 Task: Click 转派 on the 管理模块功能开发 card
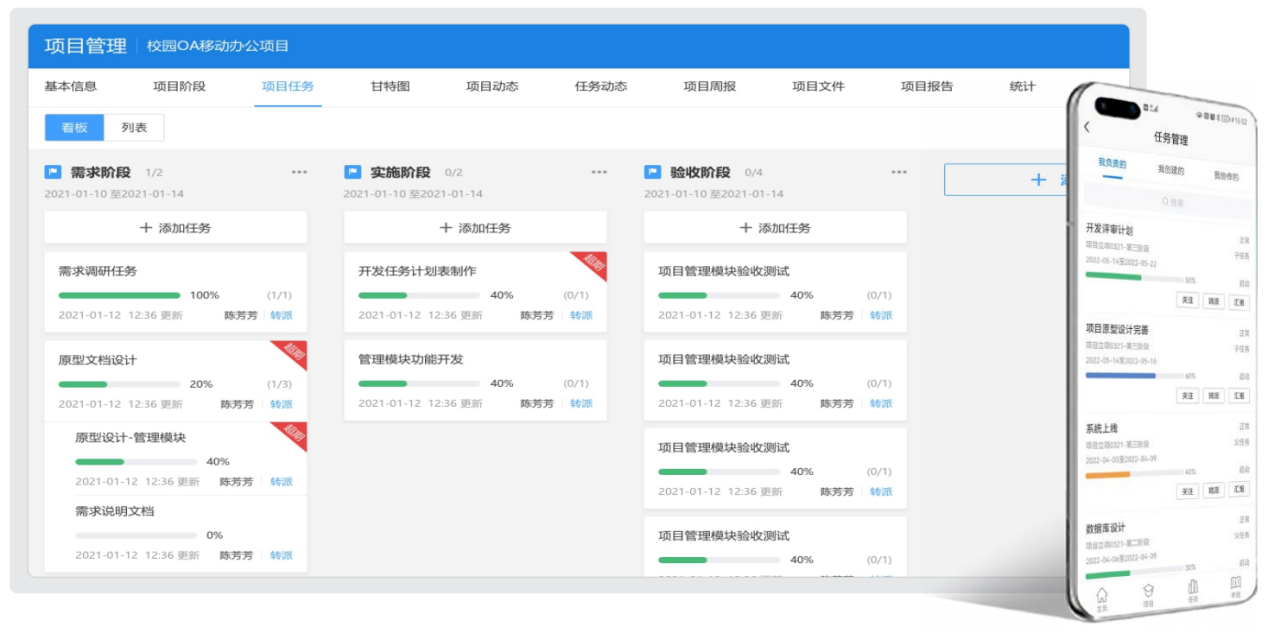point(581,404)
